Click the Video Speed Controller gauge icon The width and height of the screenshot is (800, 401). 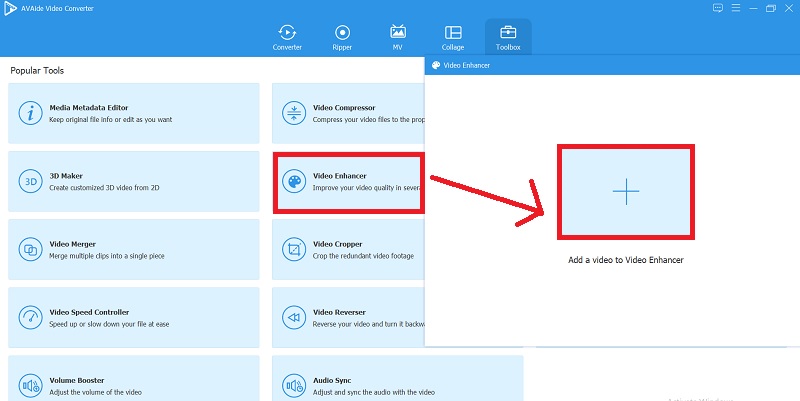31,318
